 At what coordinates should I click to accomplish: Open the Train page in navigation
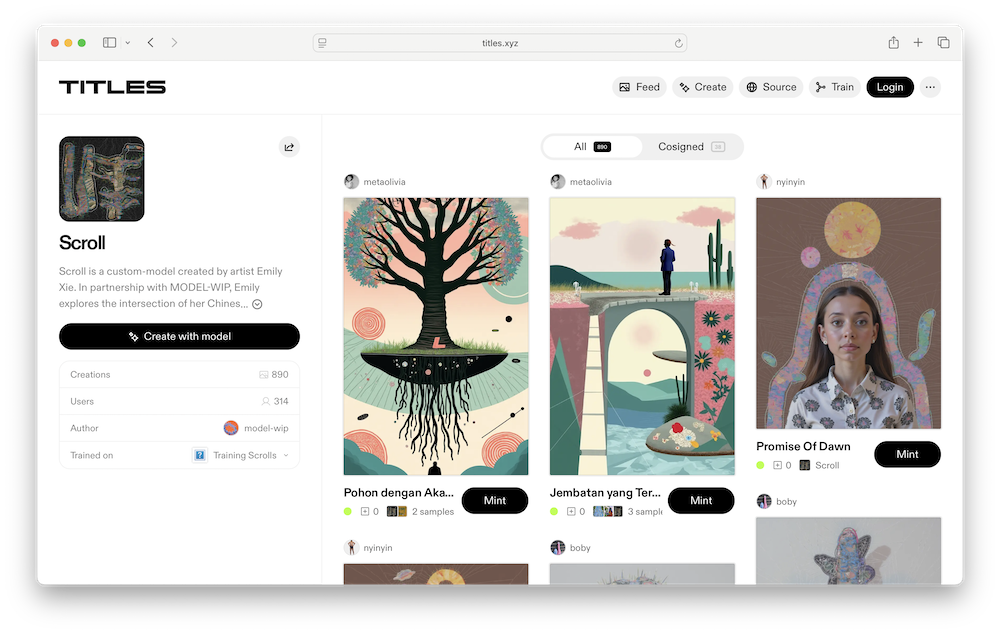tap(834, 87)
